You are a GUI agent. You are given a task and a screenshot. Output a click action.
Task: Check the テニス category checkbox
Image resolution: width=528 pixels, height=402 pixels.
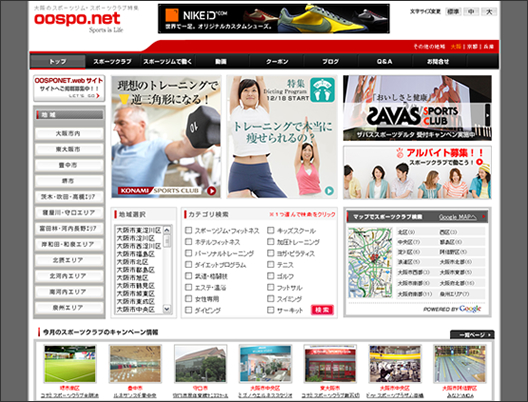[270, 264]
